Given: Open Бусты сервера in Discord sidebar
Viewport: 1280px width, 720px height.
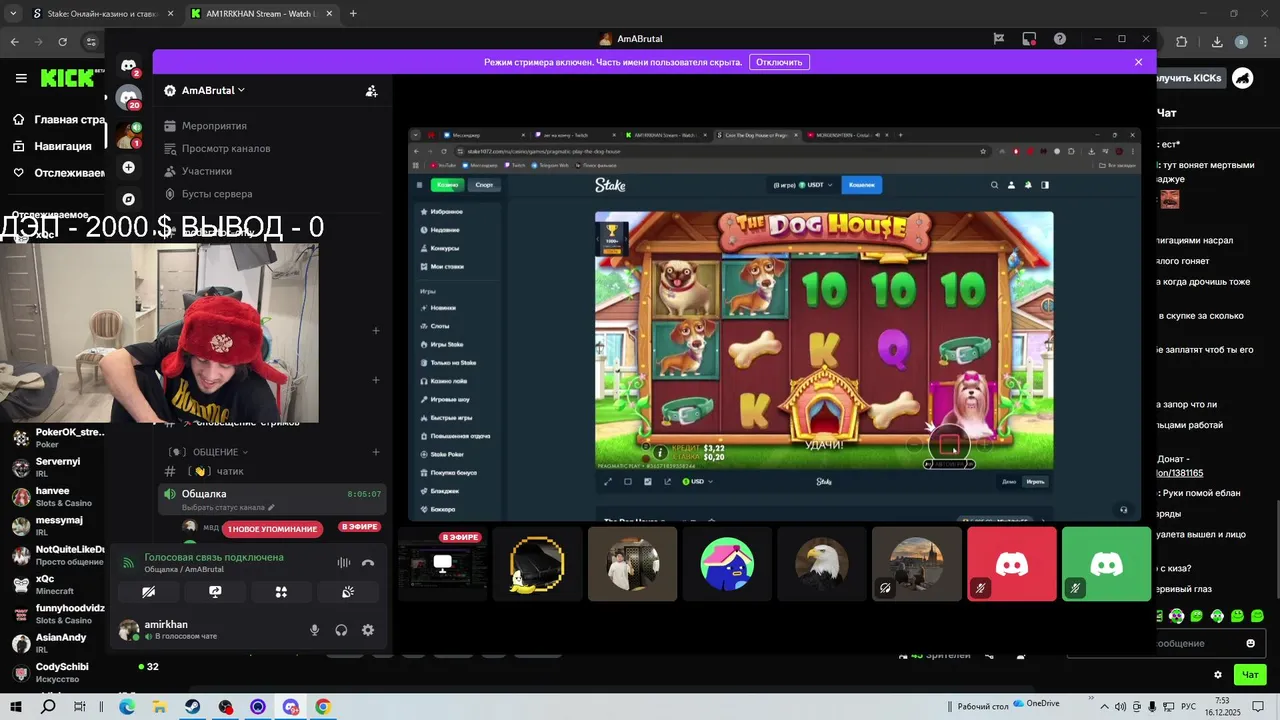Looking at the screenshot, I should tap(208, 194).
